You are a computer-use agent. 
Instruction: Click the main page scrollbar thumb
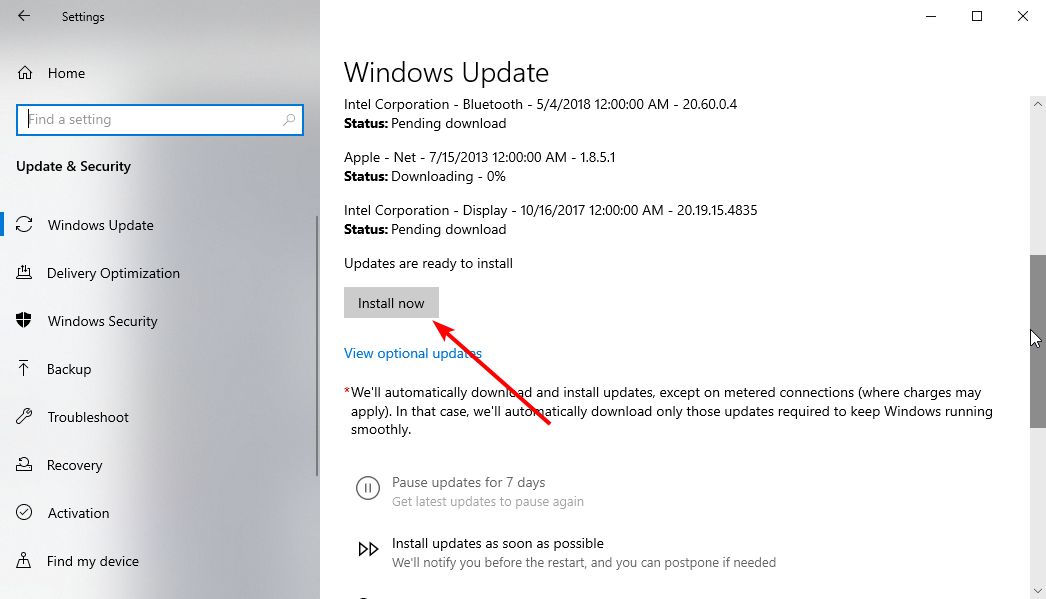[x=1037, y=341]
